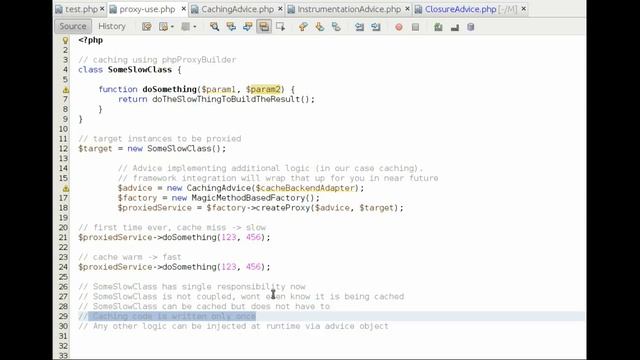Close the test.php tab
Screen dimensions: 640x360
[102, 9]
